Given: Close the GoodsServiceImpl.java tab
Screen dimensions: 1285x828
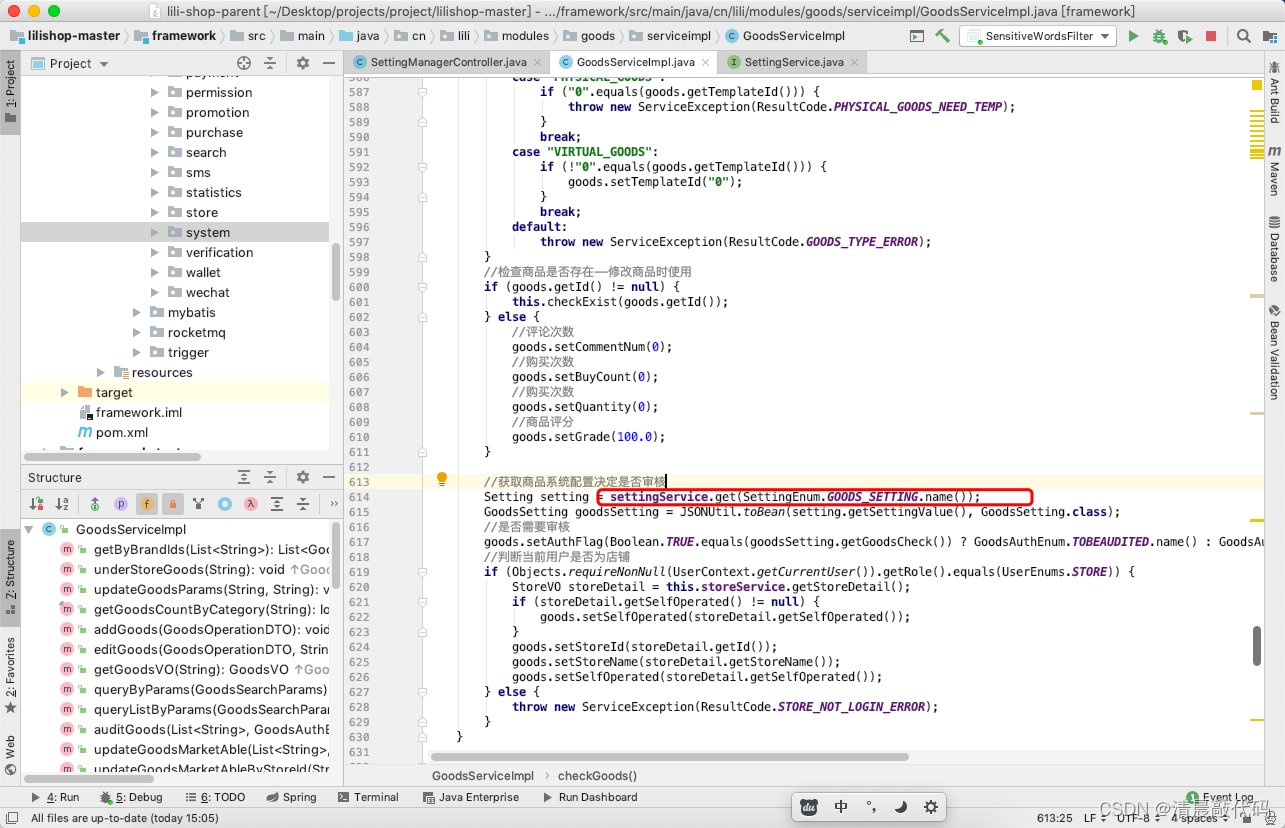Looking at the screenshot, I should click(705, 62).
